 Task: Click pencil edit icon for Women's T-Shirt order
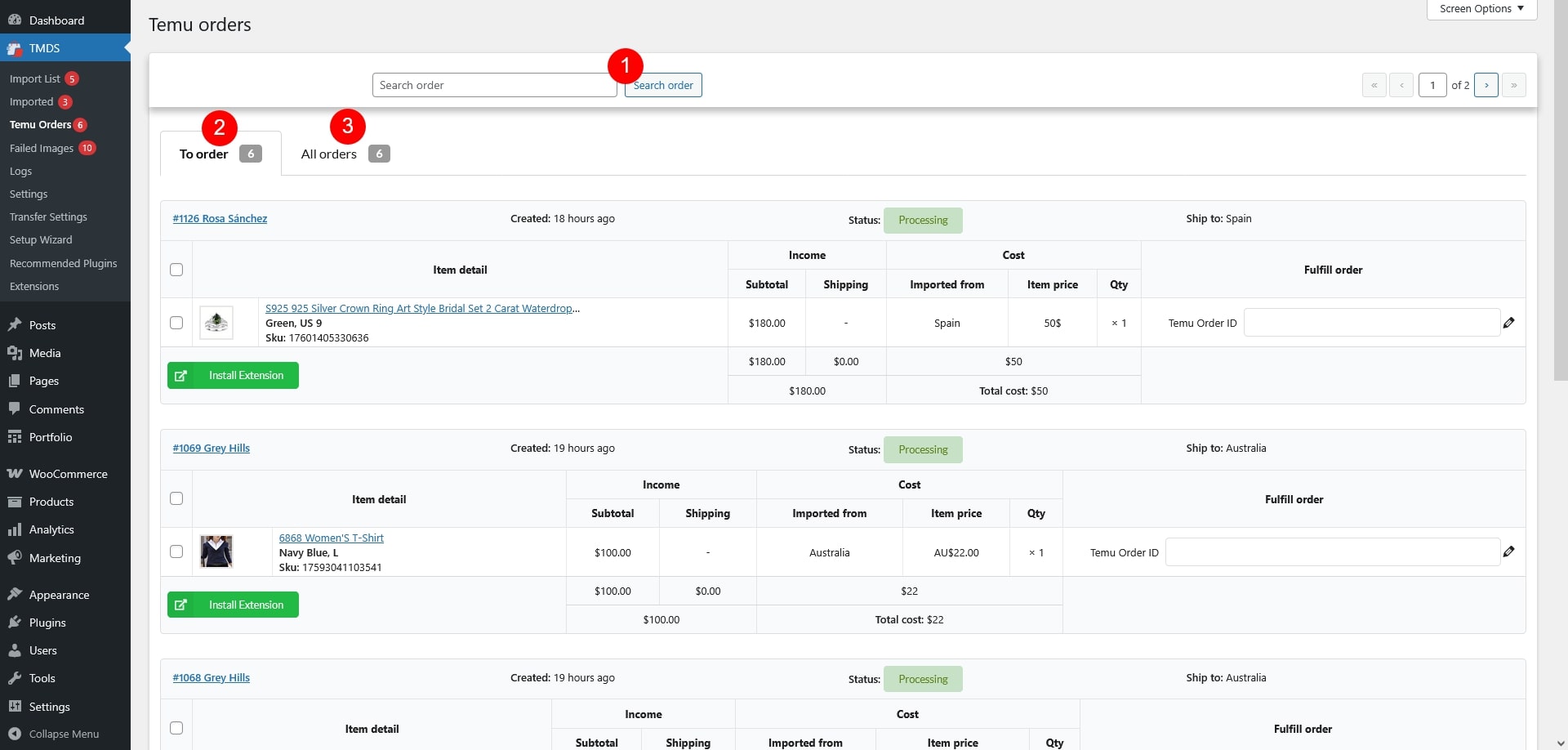coord(1509,551)
